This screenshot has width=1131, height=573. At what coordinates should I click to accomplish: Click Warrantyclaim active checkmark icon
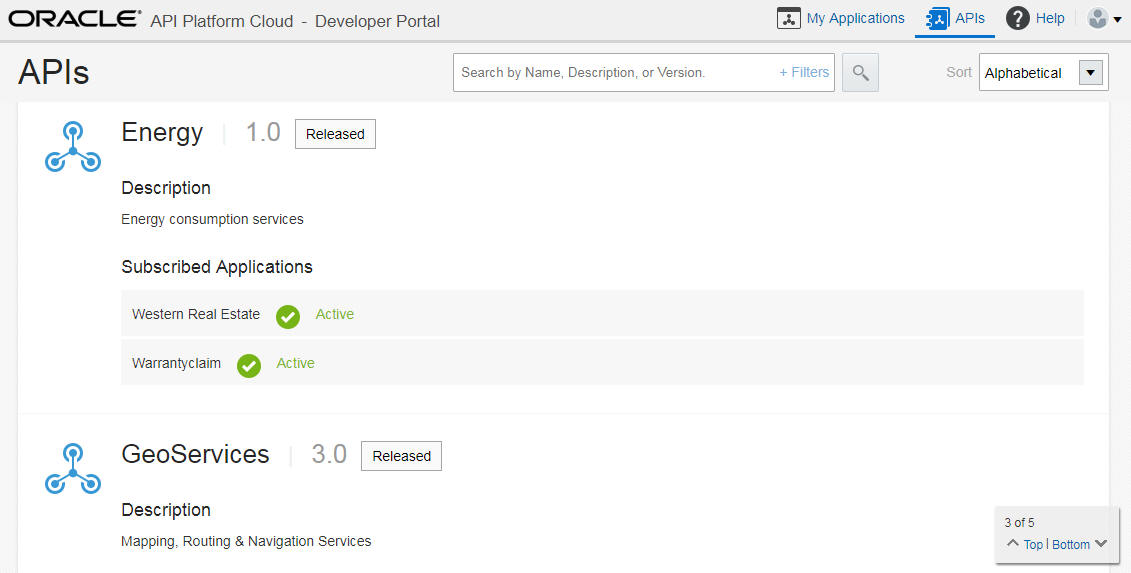pos(249,365)
